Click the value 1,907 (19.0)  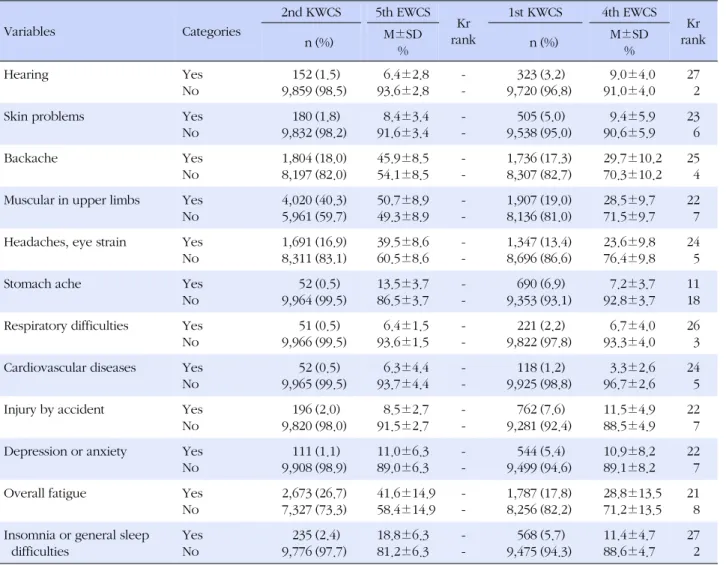pos(538,200)
